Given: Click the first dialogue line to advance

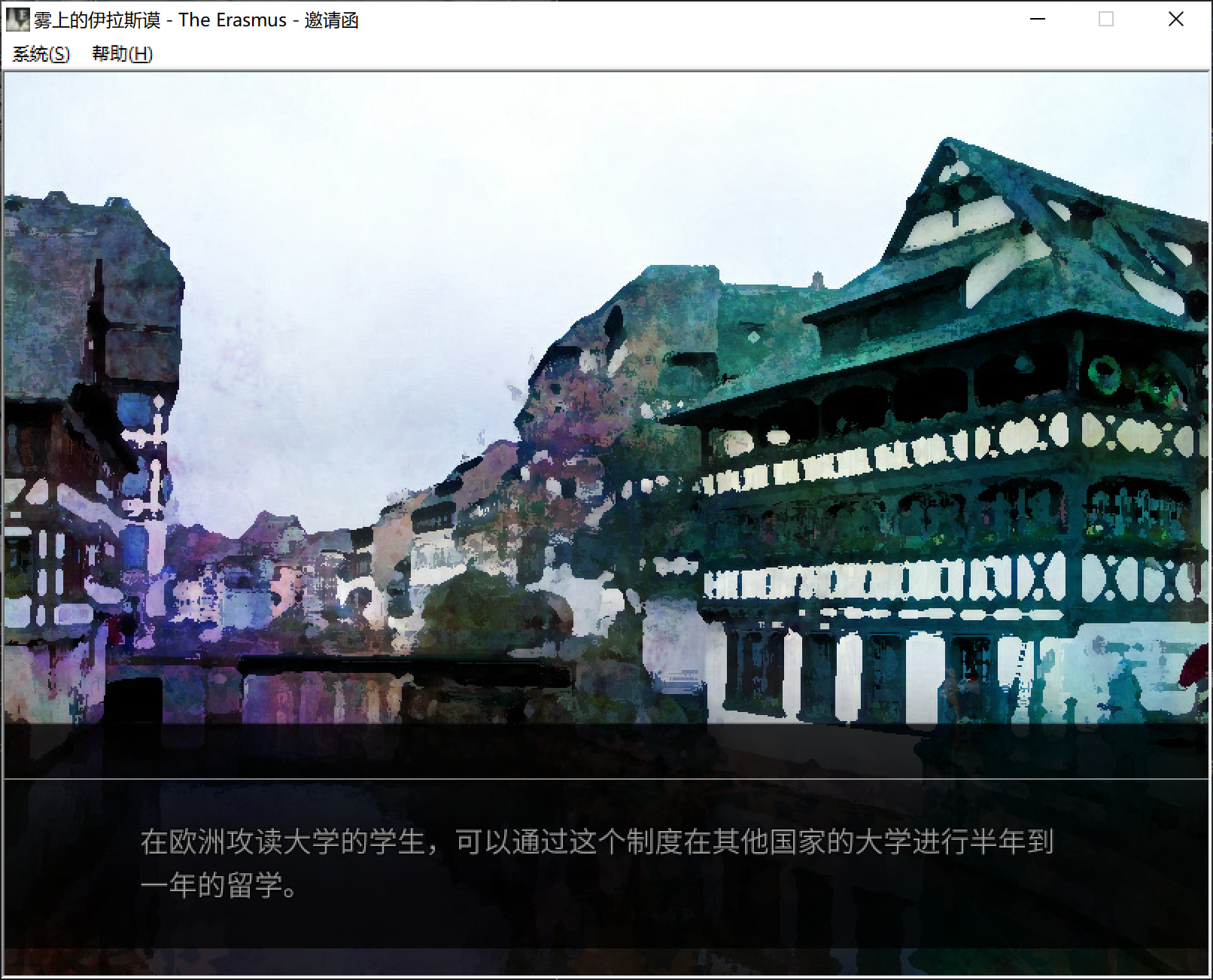Looking at the screenshot, I should (596, 842).
